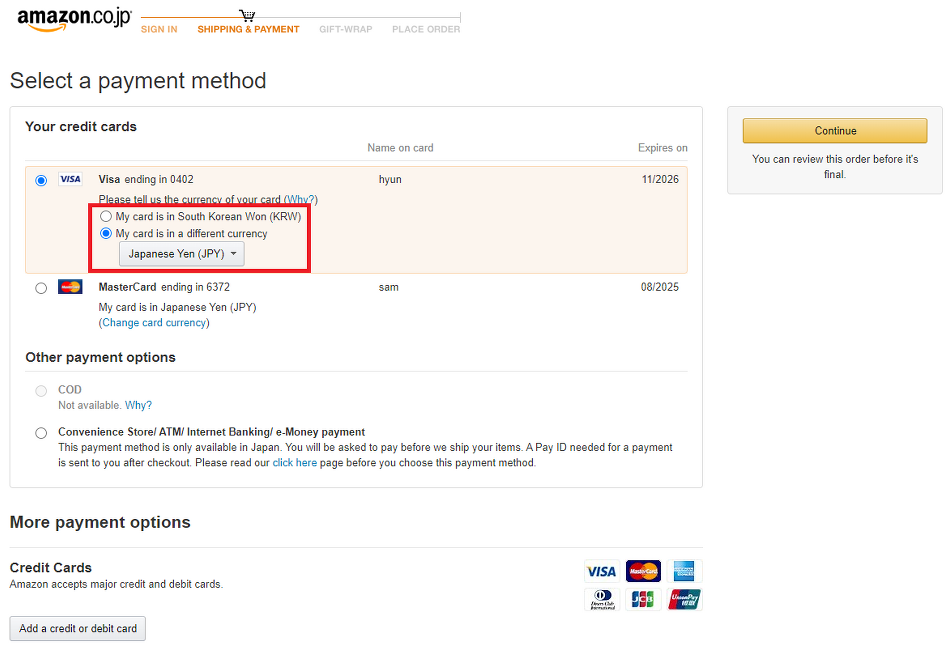Choose My card is in South Korean Won

pos(106,216)
